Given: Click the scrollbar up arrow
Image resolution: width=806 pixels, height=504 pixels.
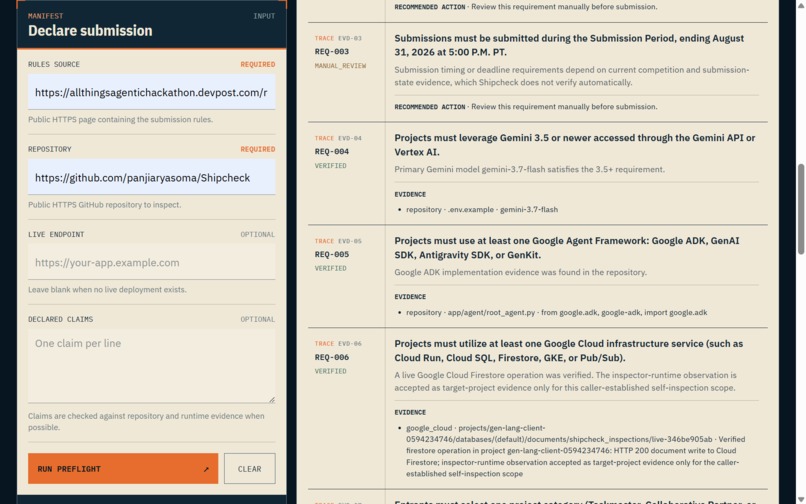Looking at the screenshot, I should 800,4.
